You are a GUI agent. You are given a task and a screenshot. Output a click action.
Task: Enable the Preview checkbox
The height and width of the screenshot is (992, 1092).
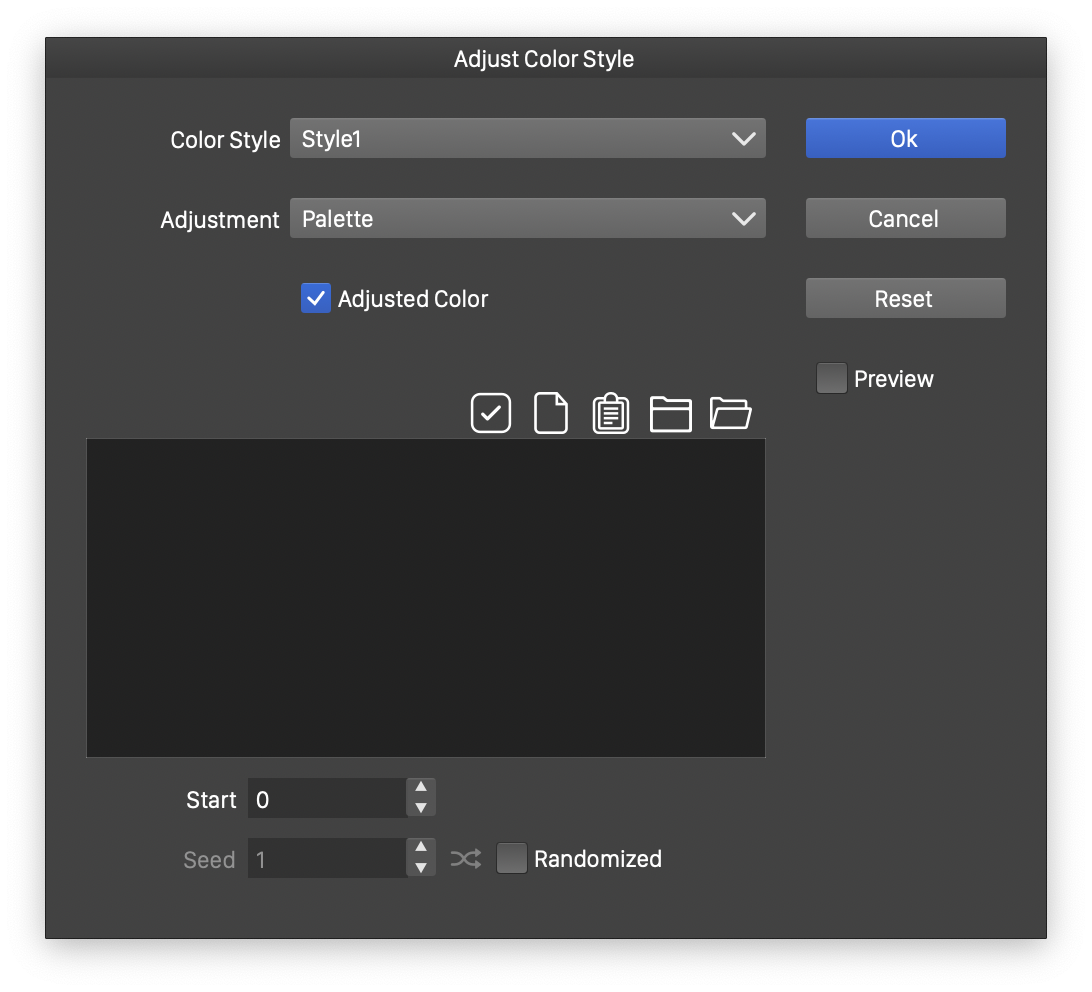831,379
